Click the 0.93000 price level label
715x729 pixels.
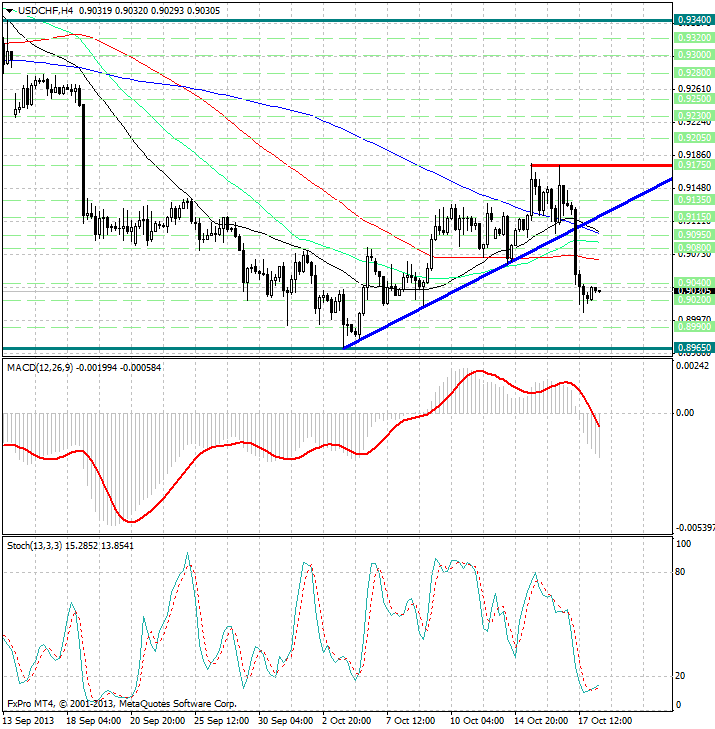click(694, 55)
